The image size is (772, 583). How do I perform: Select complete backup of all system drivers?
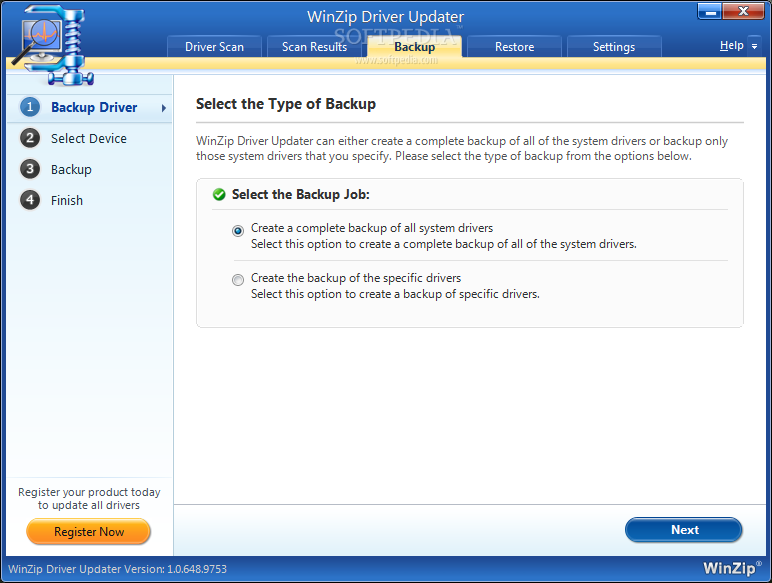point(238,230)
